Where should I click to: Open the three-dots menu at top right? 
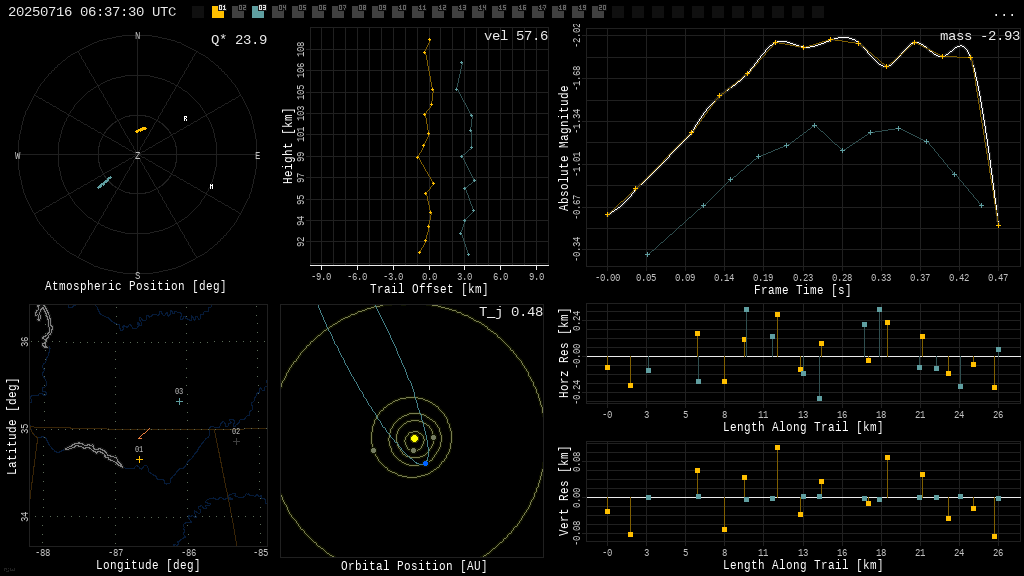pyautogui.click(x=1003, y=13)
